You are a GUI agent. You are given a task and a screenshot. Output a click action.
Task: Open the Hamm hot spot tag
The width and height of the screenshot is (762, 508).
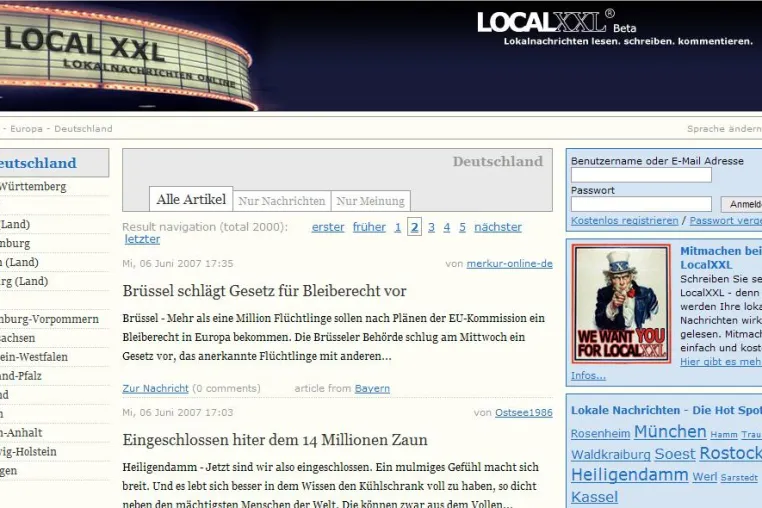click(724, 435)
